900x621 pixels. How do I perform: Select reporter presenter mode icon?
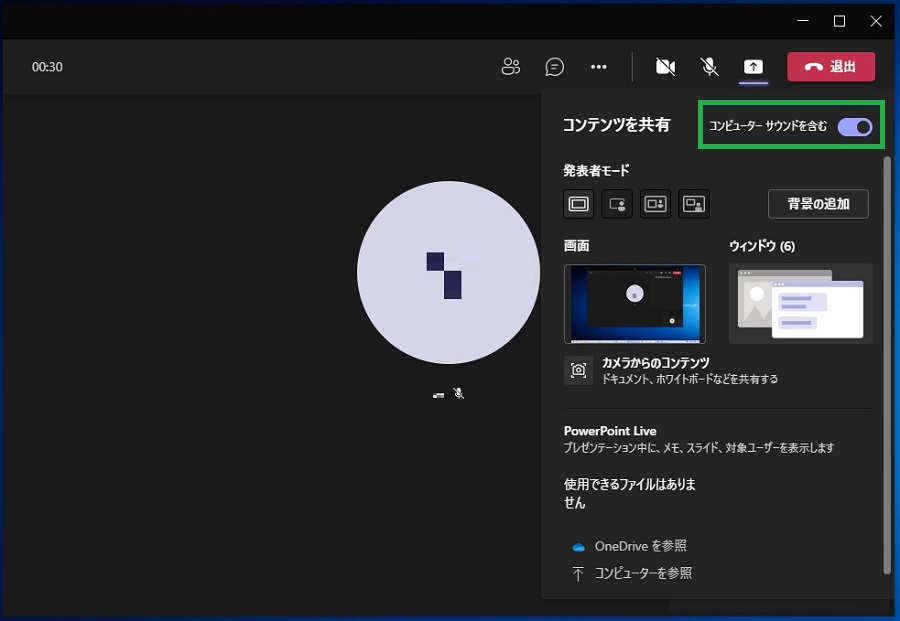[694, 204]
